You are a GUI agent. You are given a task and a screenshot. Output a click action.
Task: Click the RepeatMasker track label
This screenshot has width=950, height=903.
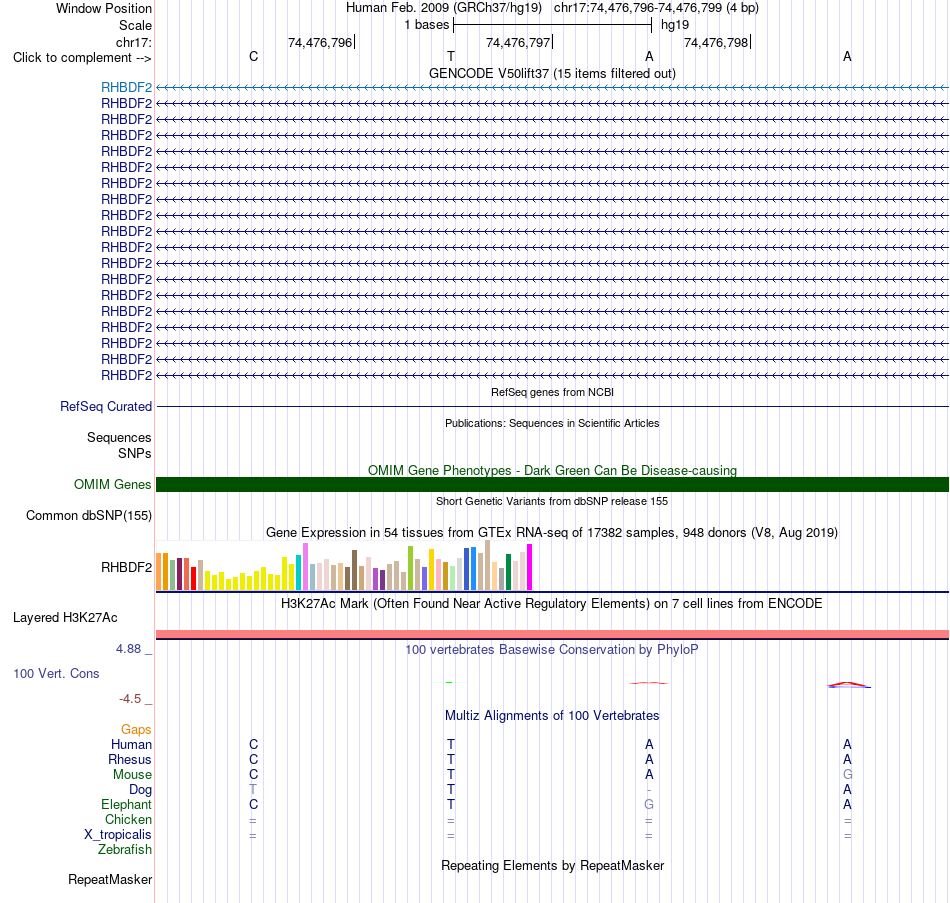(x=110, y=880)
